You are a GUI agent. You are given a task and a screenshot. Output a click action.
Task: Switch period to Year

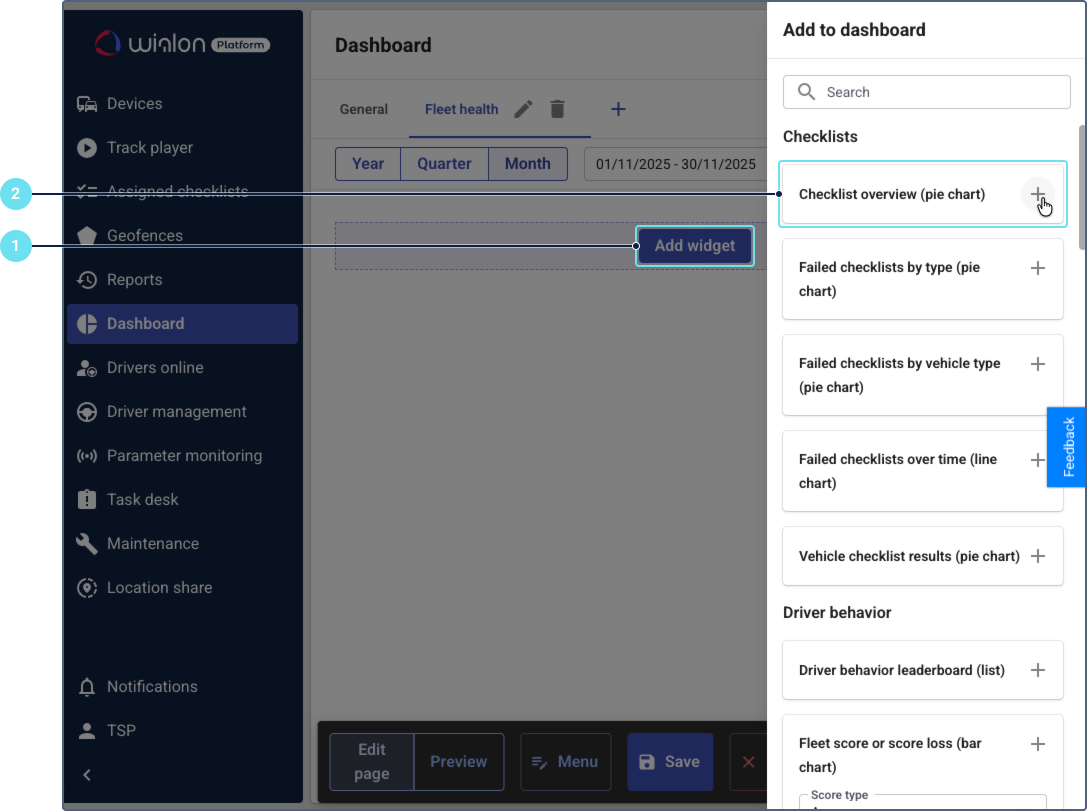(x=368, y=164)
